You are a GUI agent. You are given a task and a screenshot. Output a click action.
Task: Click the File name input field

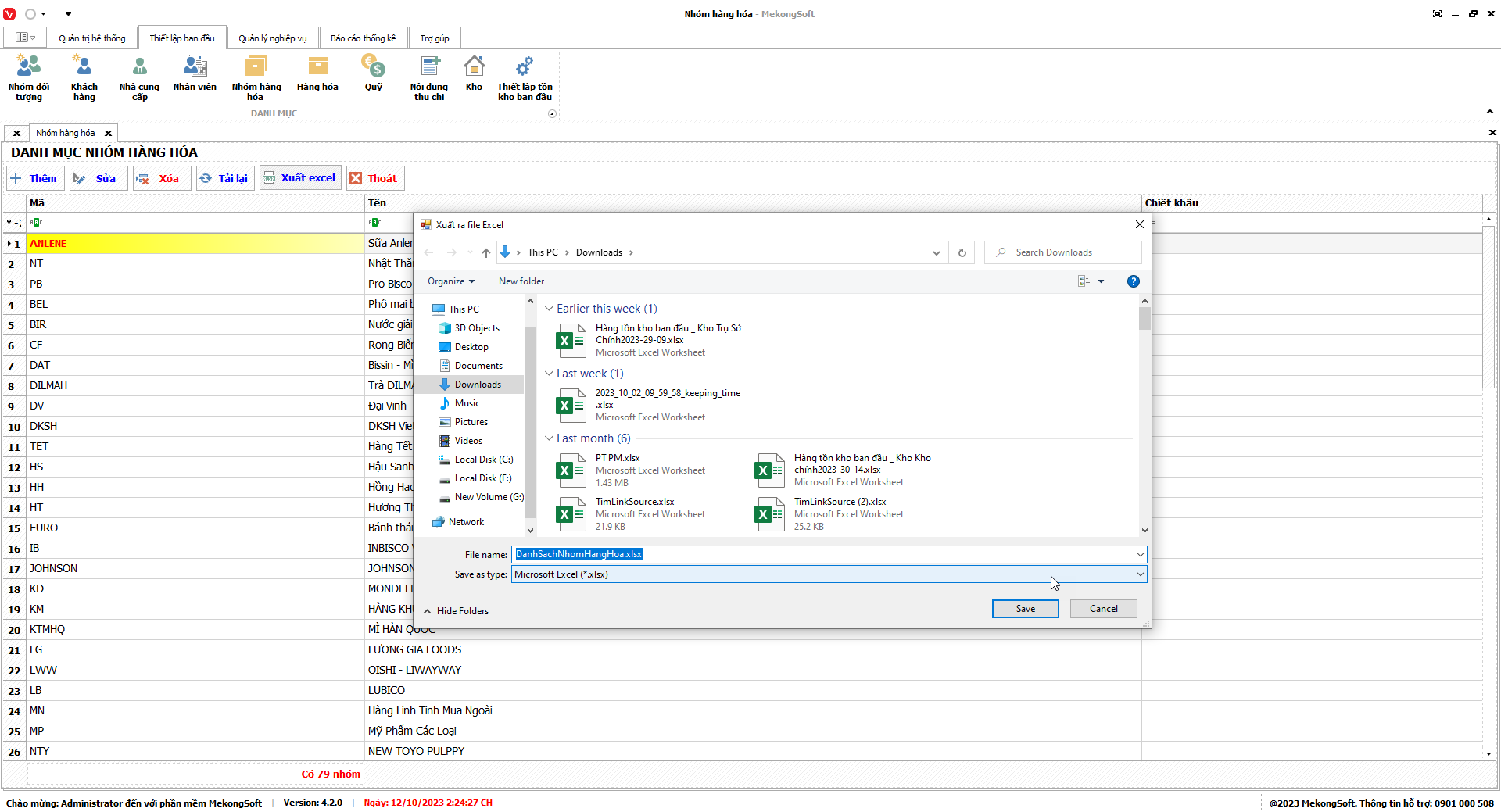pyautogui.click(x=823, y=554)
